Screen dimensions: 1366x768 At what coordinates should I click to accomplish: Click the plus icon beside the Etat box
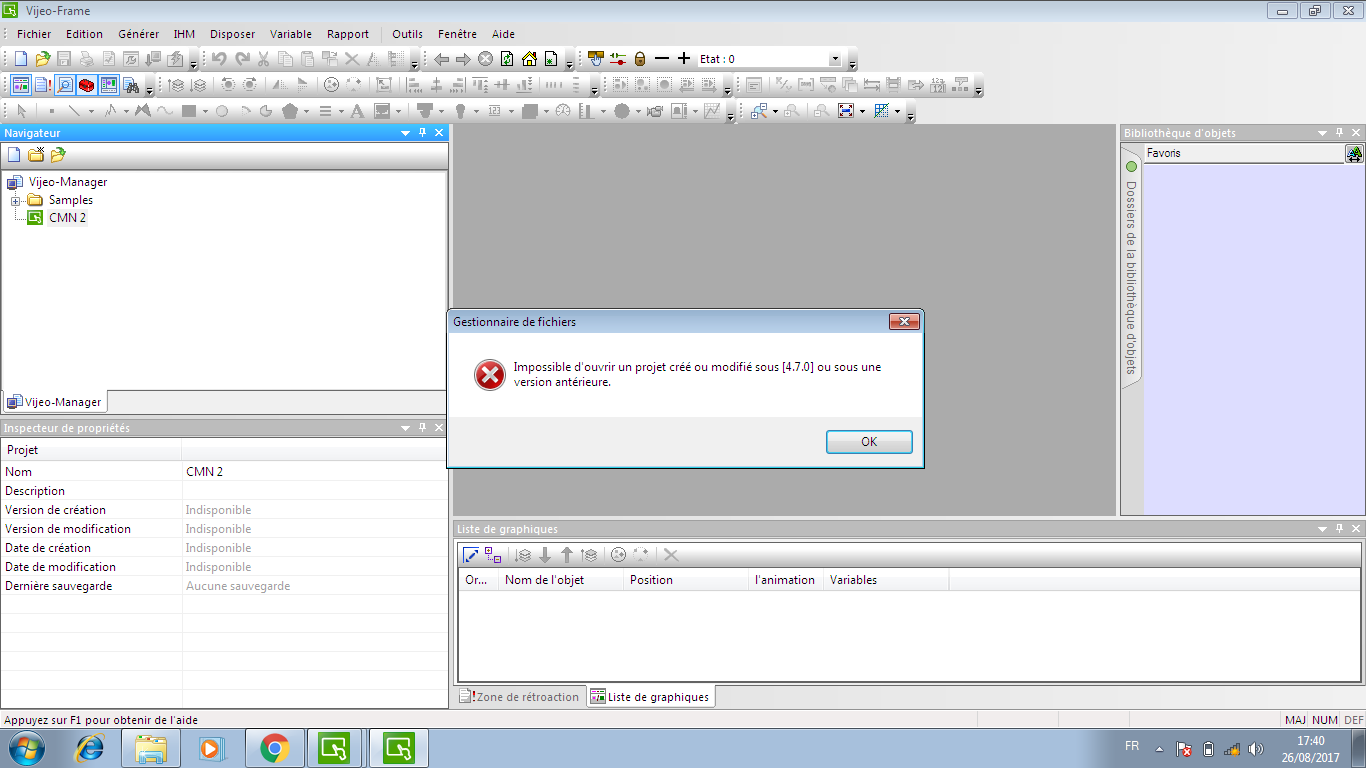coord(684,59)
